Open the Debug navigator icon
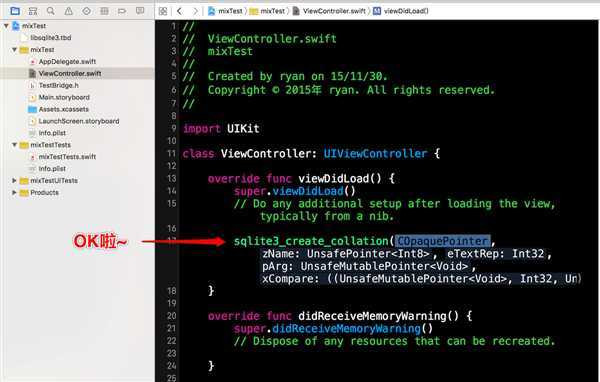The width and height of the screenshot is (600, 382). coord(104,11)
